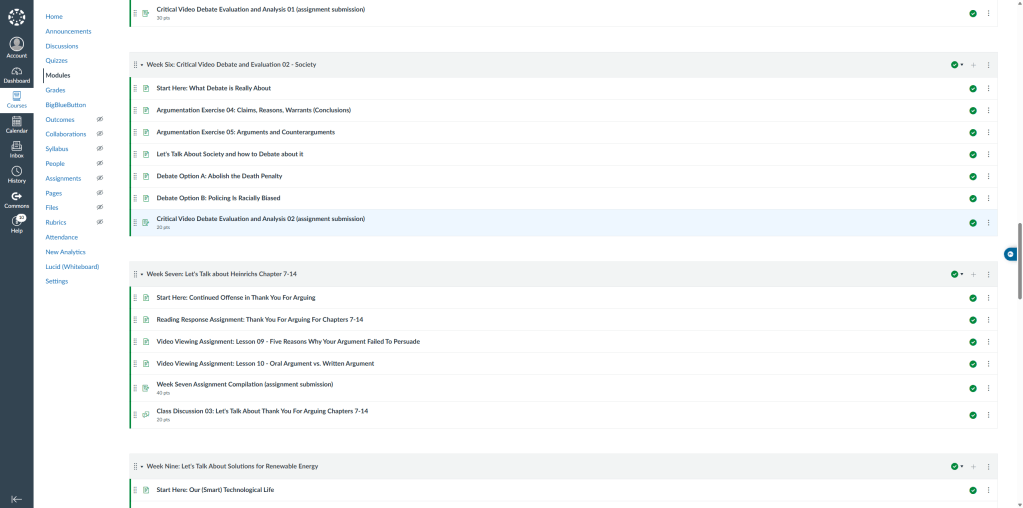Image resolution: width=1023 pixels, height=508 pixels.
Task: Open Week Seven Assignment Compilation link
Action: pos(244,384)
